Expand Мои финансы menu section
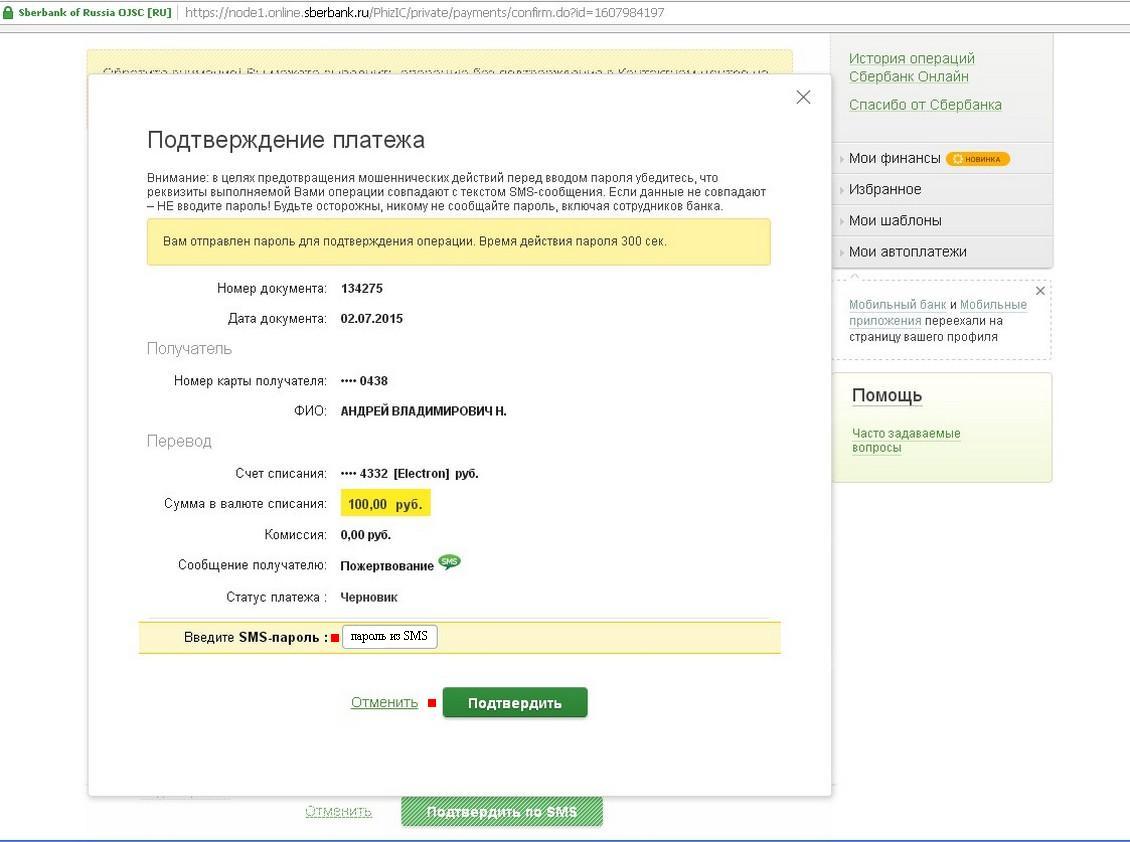Screen dimensions: 1130x842 [x=894, y=159]
